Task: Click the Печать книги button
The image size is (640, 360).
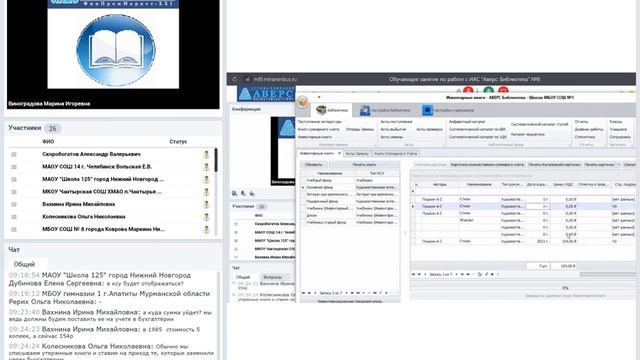Action: click(x=364, y=164)
